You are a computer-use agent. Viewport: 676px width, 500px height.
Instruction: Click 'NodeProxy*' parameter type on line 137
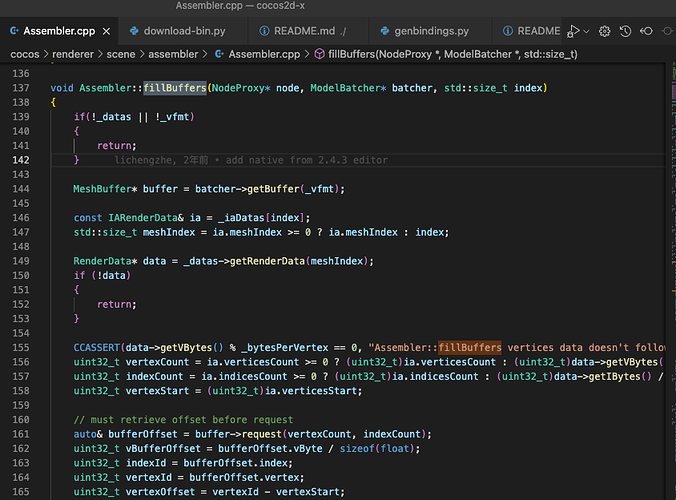[241, 88]
